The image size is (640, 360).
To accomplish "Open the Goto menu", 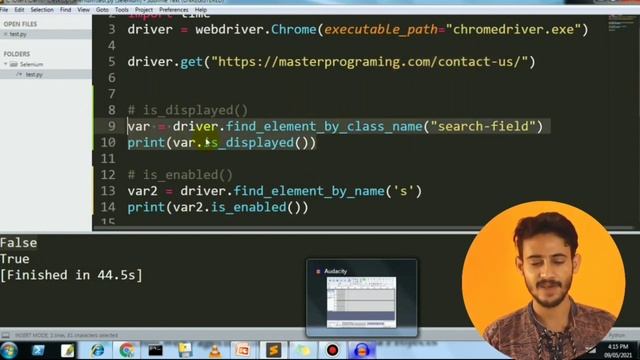I will [102, 9].
